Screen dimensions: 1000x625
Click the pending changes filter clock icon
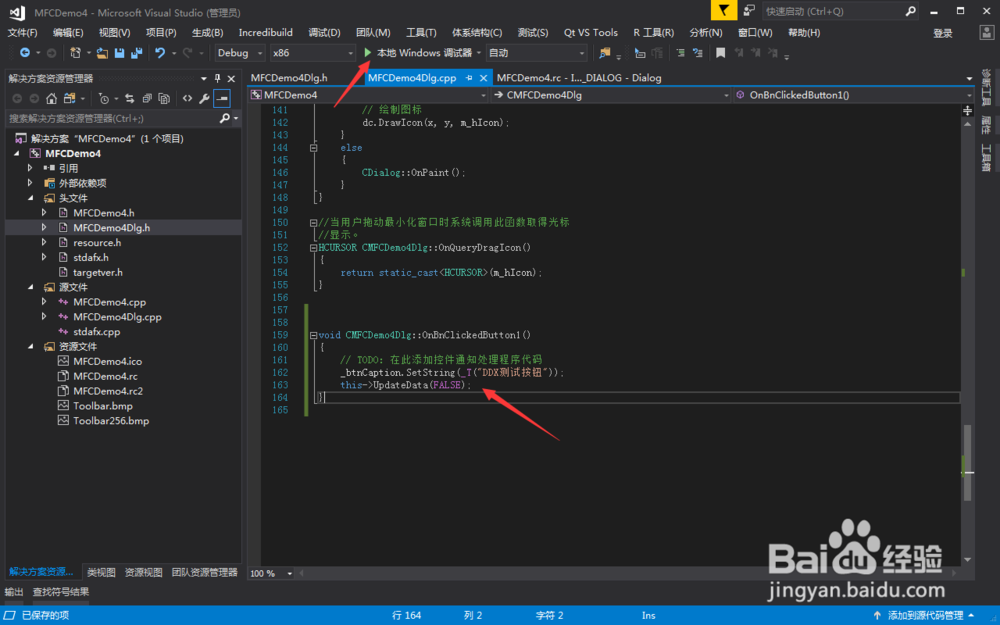pos(103,98)
